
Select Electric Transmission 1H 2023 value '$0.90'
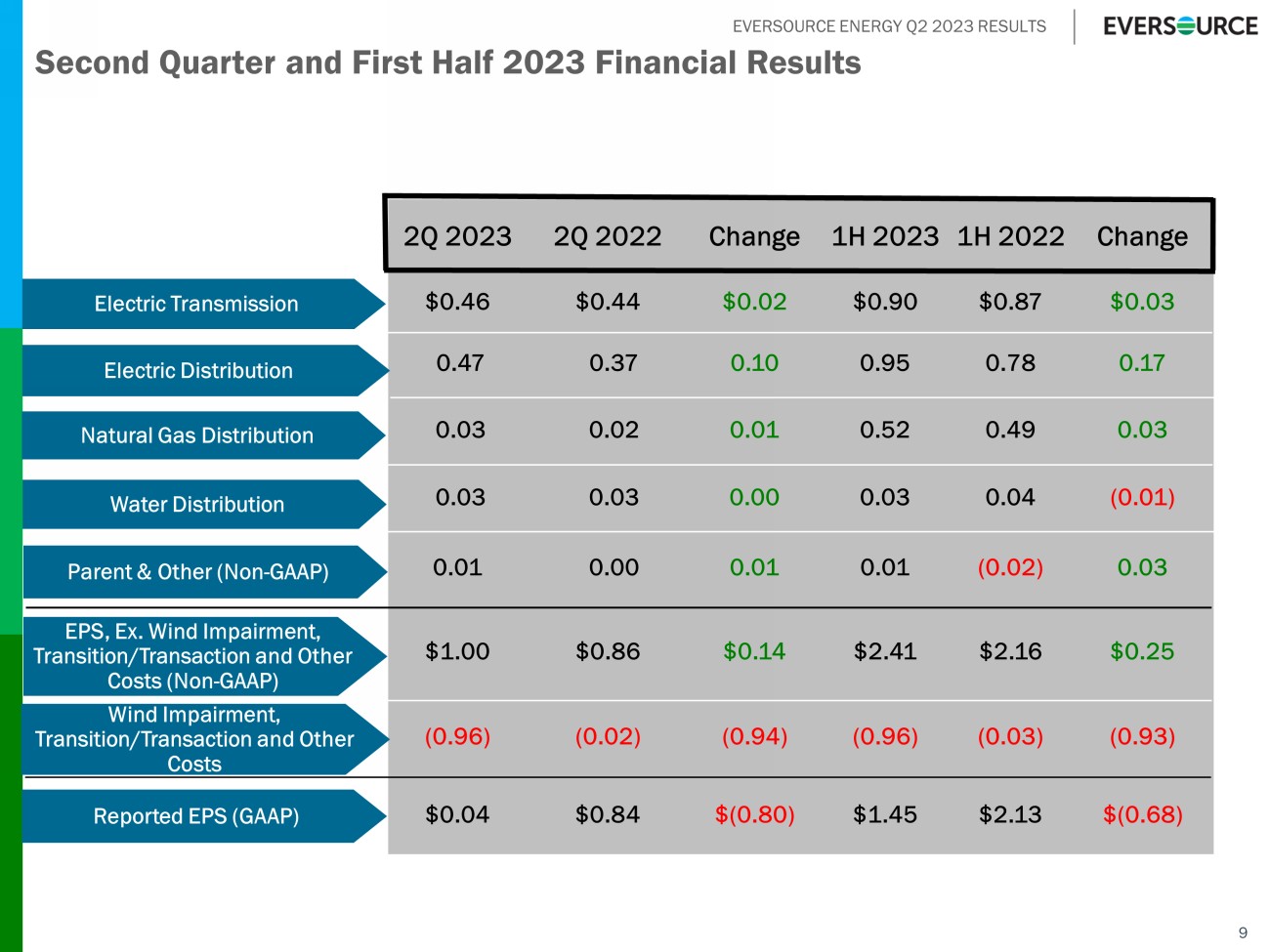coord(885,302)
